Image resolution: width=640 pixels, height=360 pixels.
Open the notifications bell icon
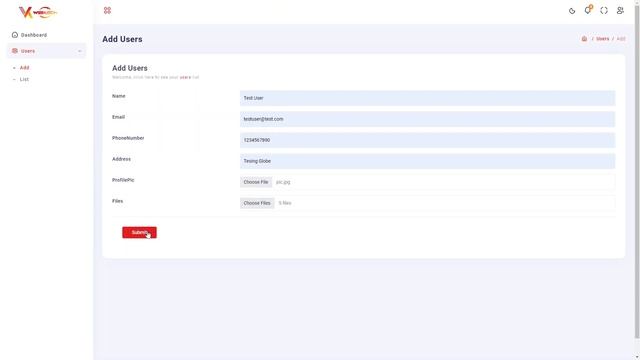(588, 10)
